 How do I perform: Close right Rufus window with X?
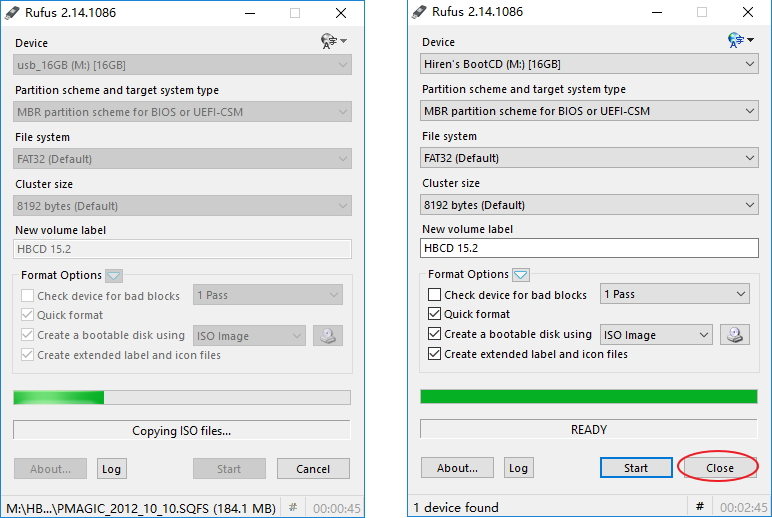[747, 12]
